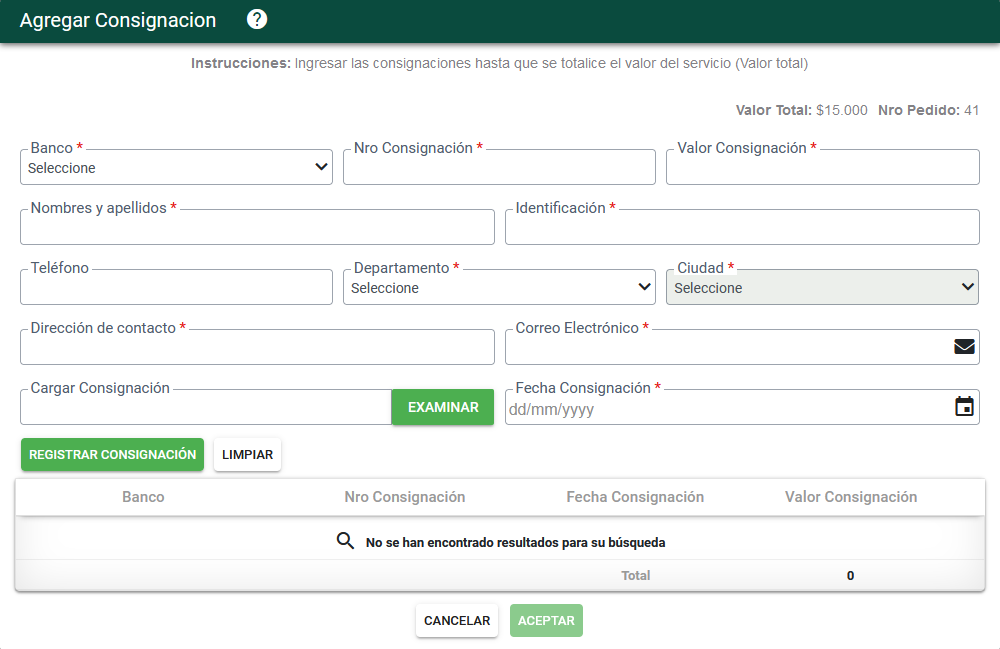
Task: Expand the Banco dropdown
Action: pyautogui.click(x=177, y=168)
